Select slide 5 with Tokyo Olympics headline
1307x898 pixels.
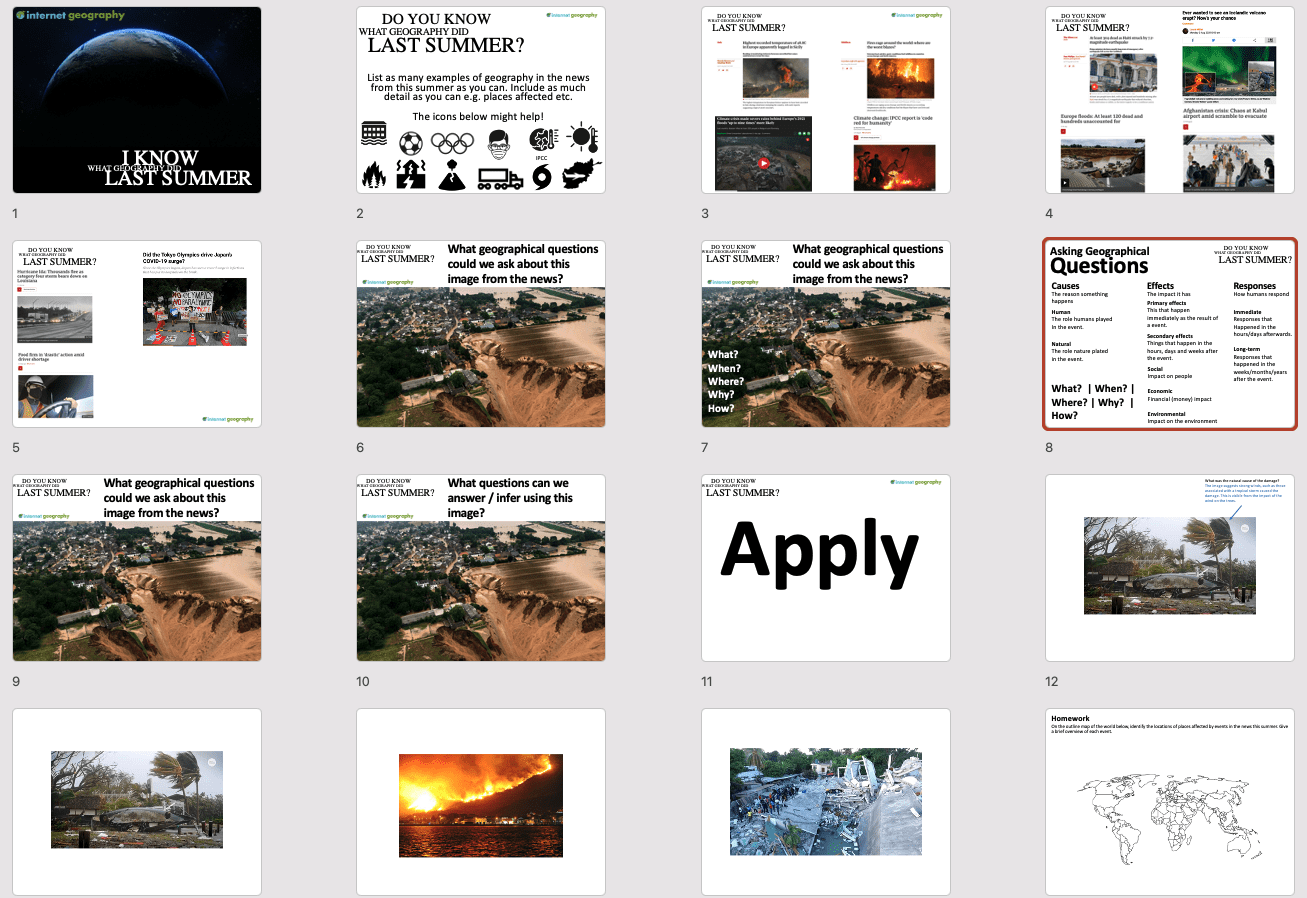click(137, 334)
